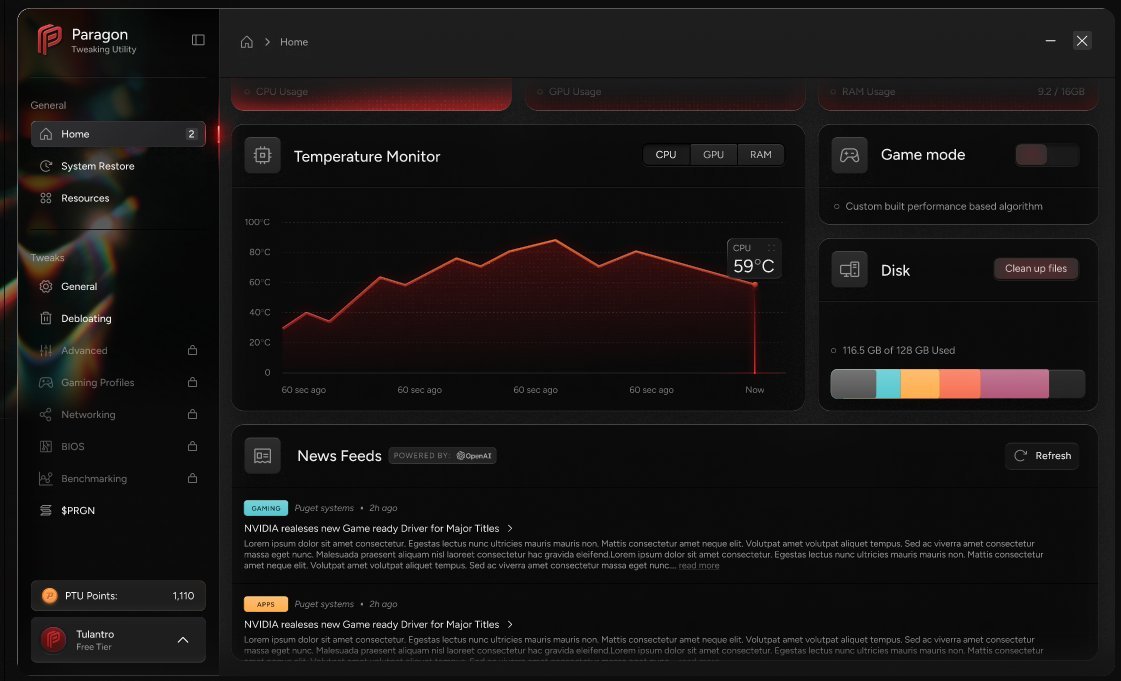Click the General gear icon
Image resolution: width=1121 pixels, height=681 pixels.
(46, 287)
